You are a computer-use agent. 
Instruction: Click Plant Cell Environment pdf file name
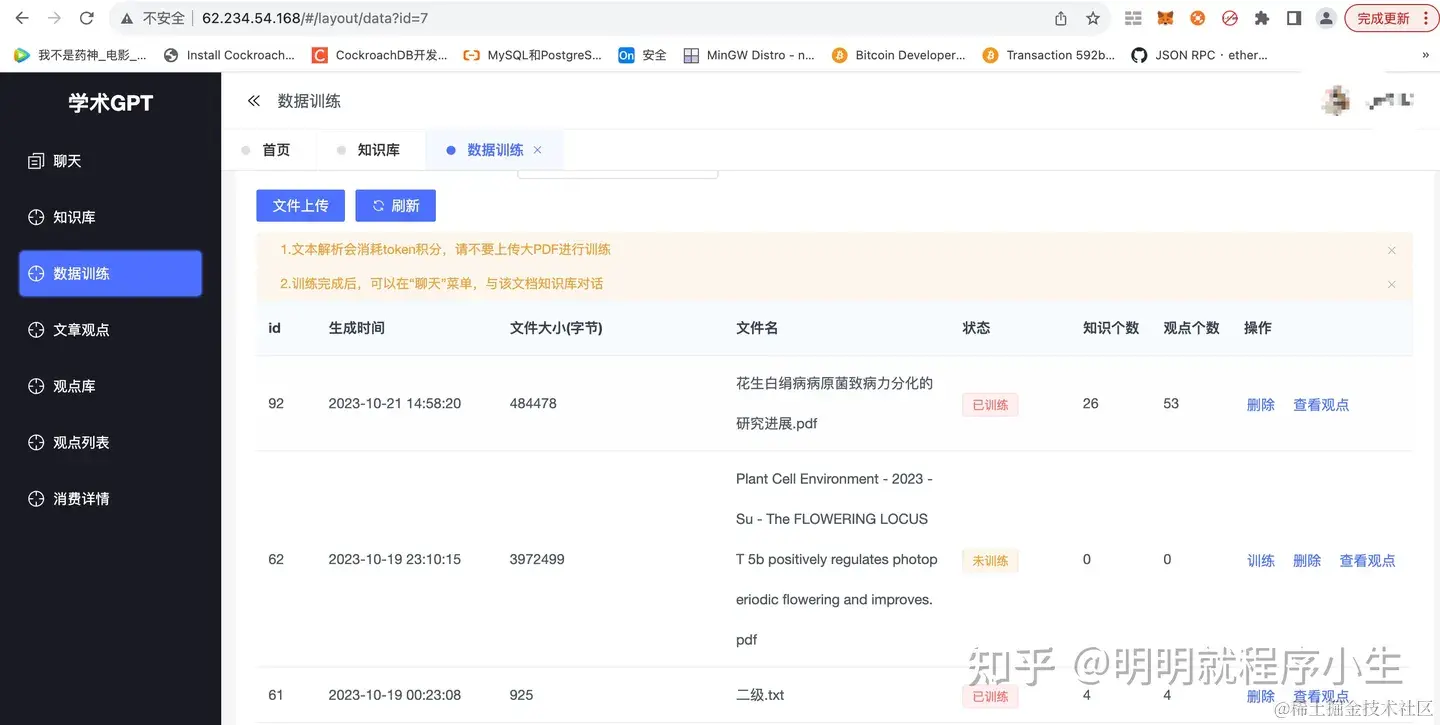pos(836,559)
